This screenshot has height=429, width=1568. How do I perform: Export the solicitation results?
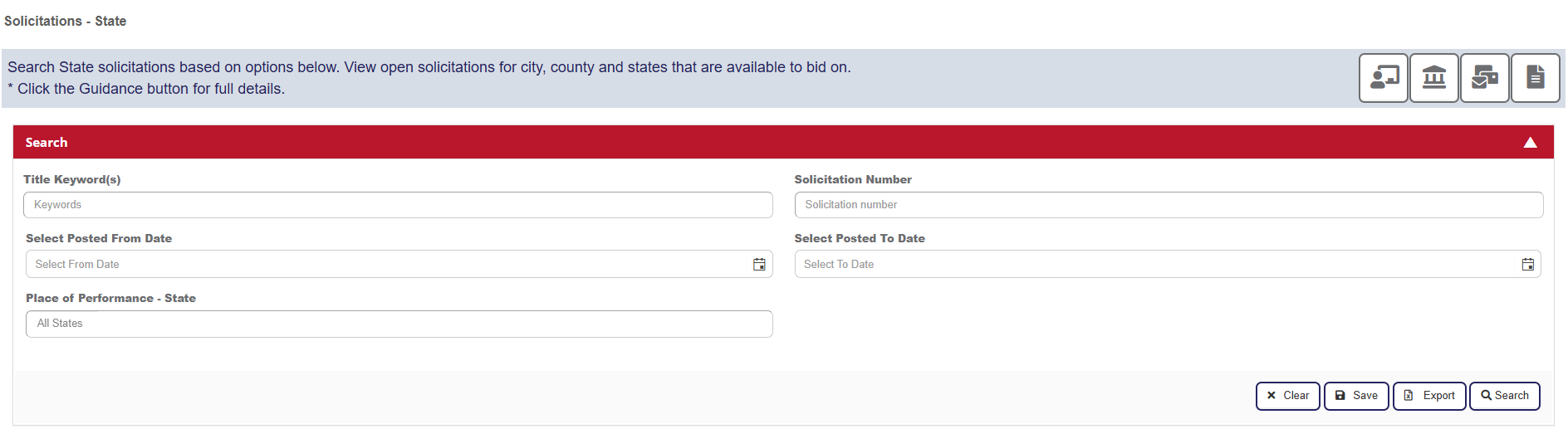tap(1428, 396)
